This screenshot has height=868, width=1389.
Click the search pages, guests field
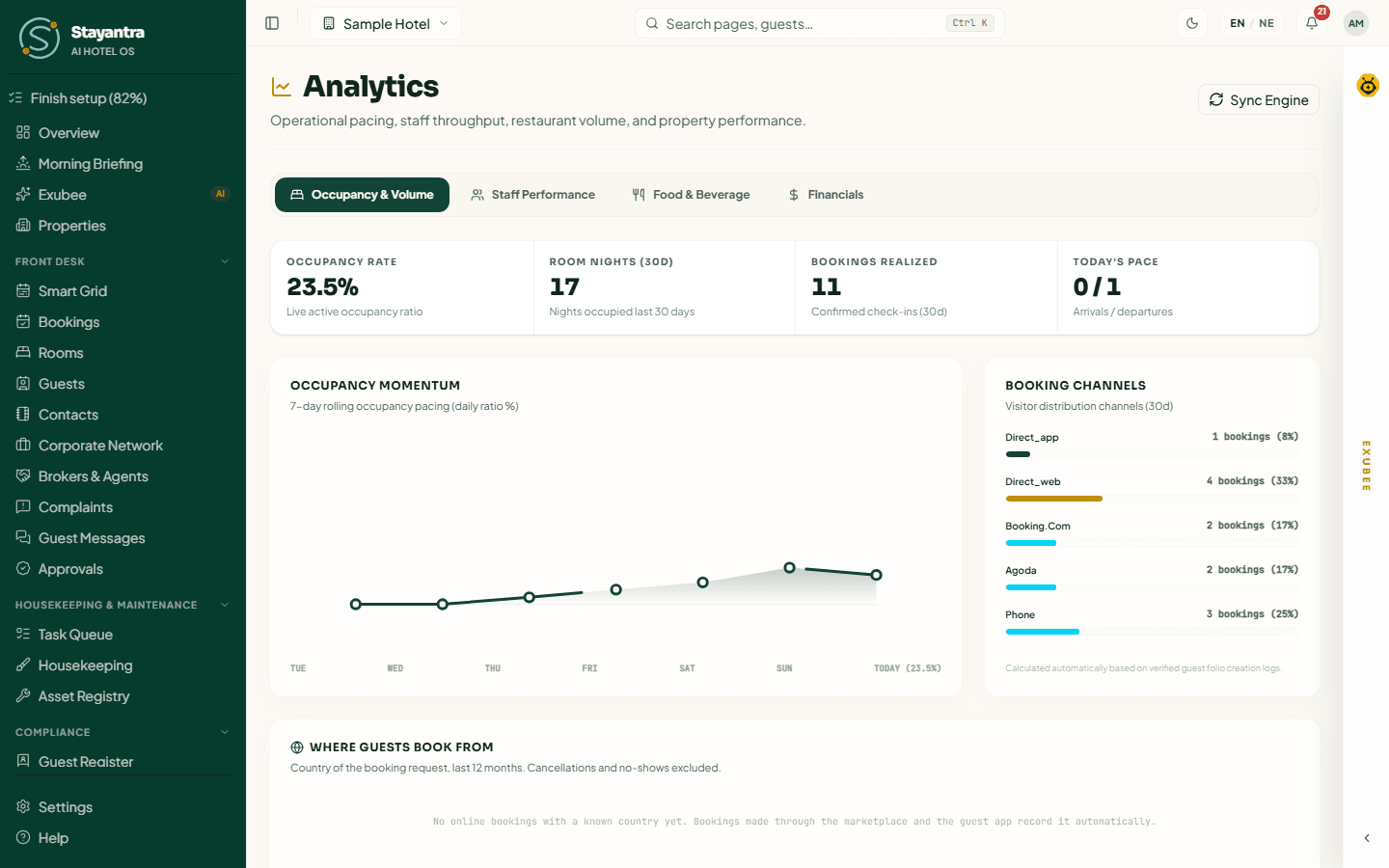(x=820, y=23)
